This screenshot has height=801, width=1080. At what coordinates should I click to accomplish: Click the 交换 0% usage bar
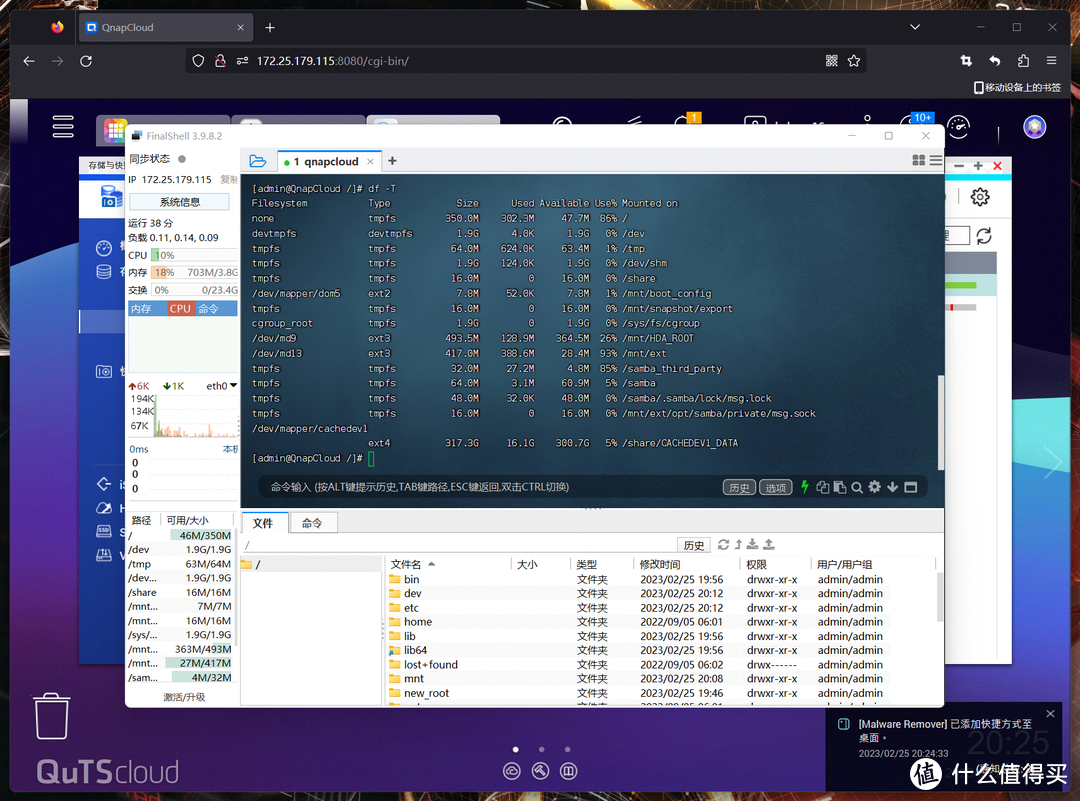coord(194,290)
